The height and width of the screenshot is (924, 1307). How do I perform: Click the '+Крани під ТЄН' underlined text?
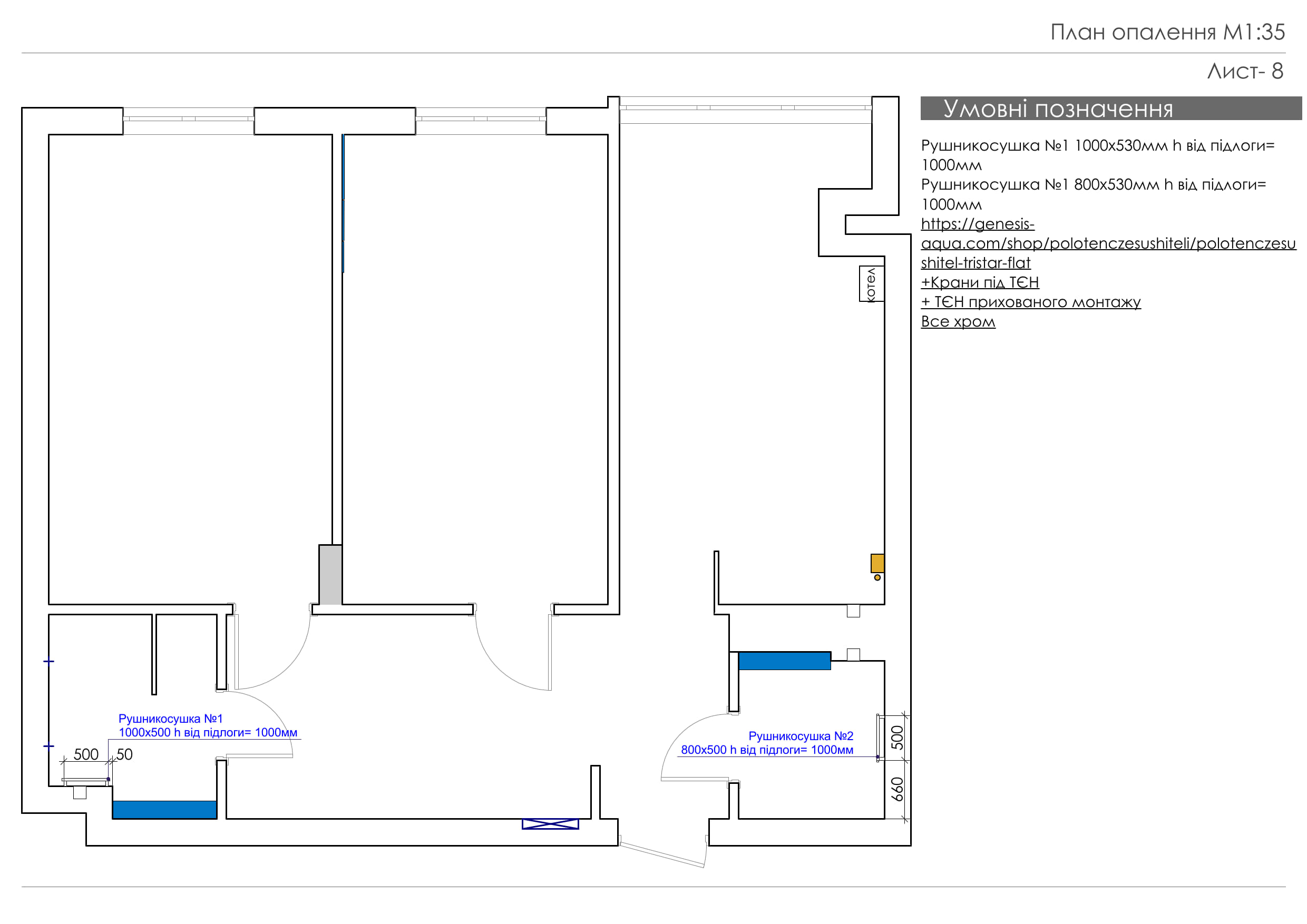click(980, 283)
